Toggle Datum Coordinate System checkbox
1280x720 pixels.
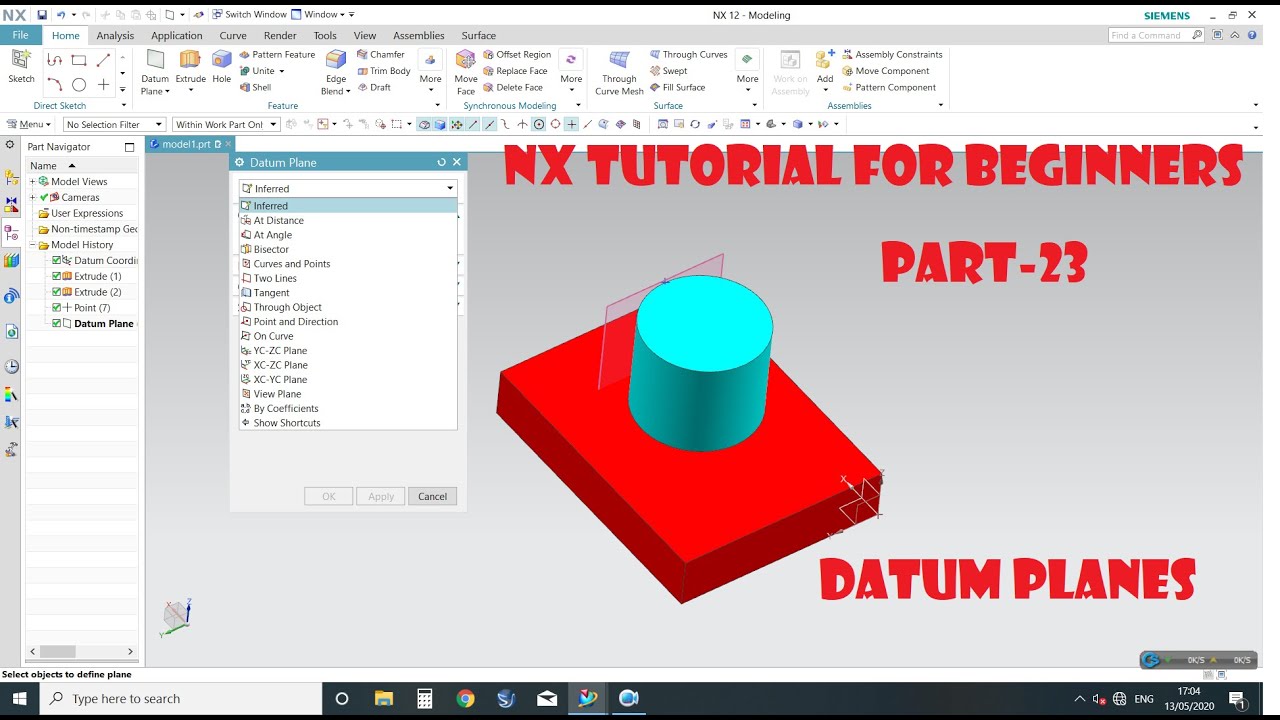click(57, 260)
